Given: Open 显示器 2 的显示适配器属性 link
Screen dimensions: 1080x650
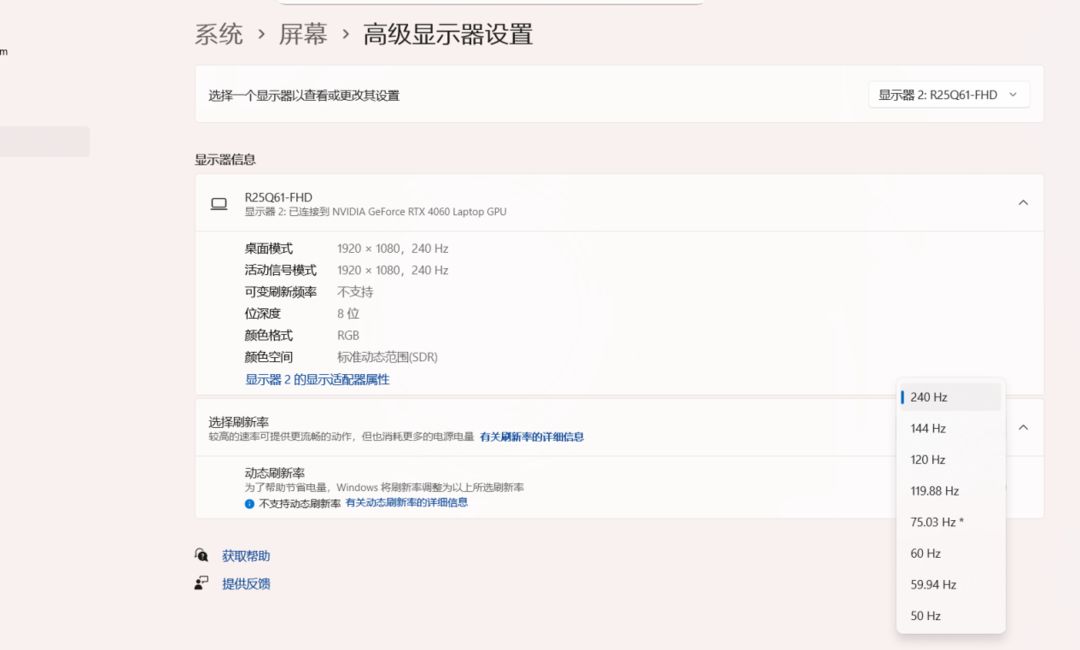Looking at the screenshot, I should [x=317, y=380].
